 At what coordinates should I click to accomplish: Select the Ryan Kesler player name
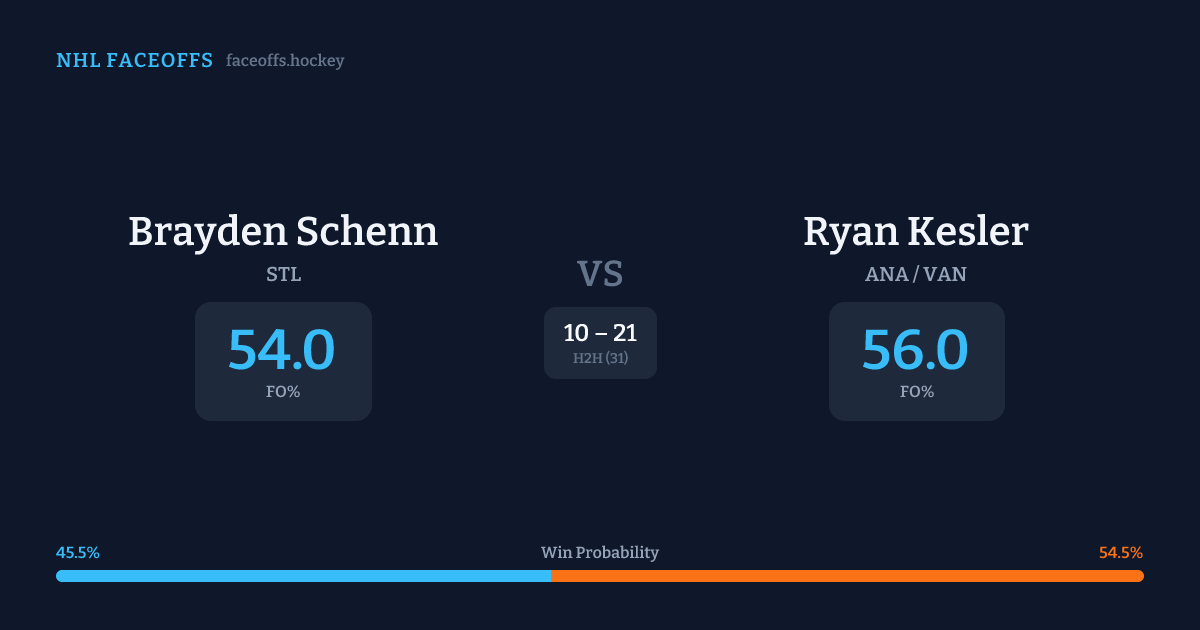pyautogui.click(x=916, y=231)
